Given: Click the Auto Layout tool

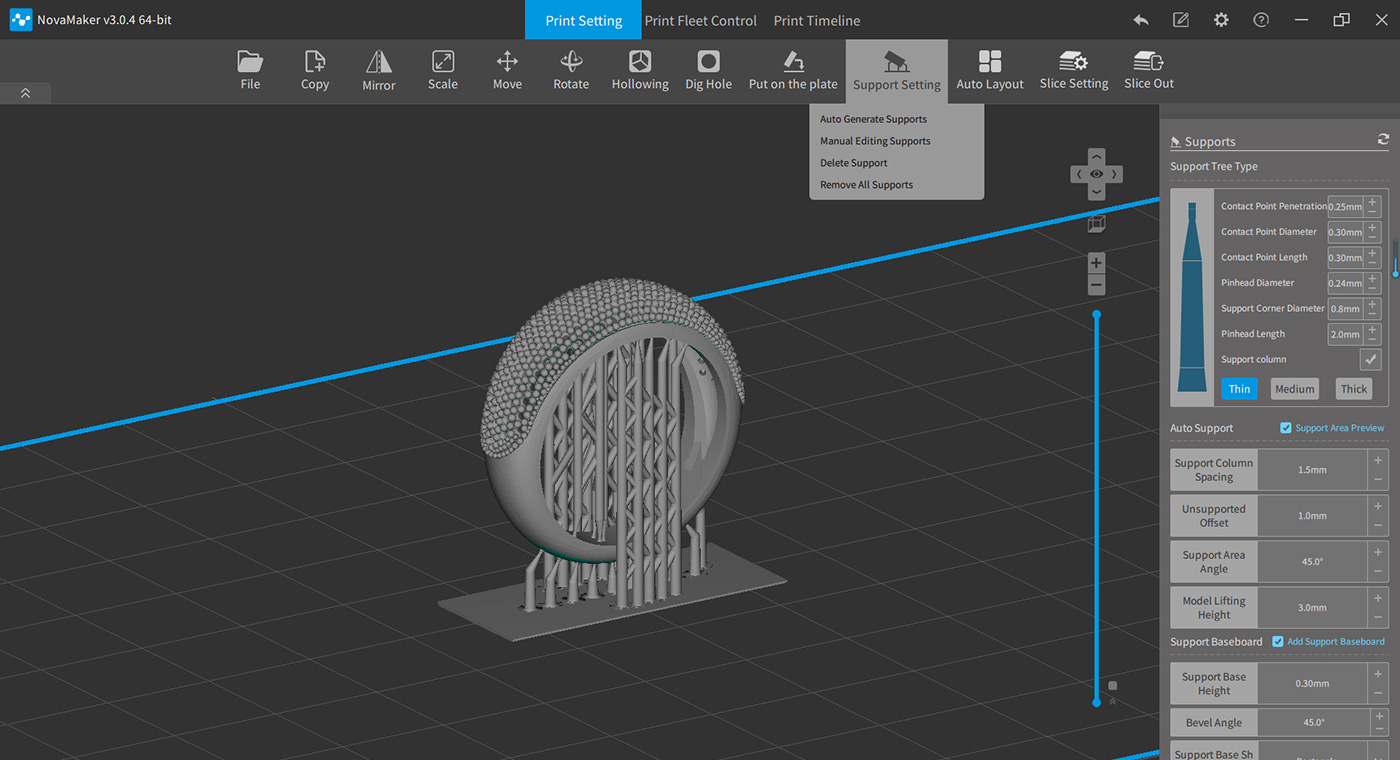Looking at the screenshot, I should (990, 70).
